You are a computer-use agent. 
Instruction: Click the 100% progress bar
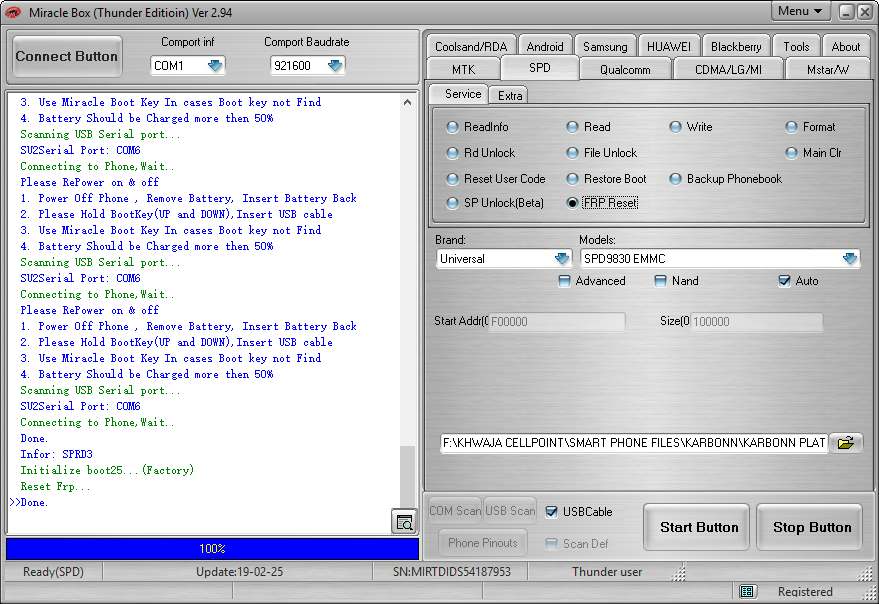[x=212, y=548]
